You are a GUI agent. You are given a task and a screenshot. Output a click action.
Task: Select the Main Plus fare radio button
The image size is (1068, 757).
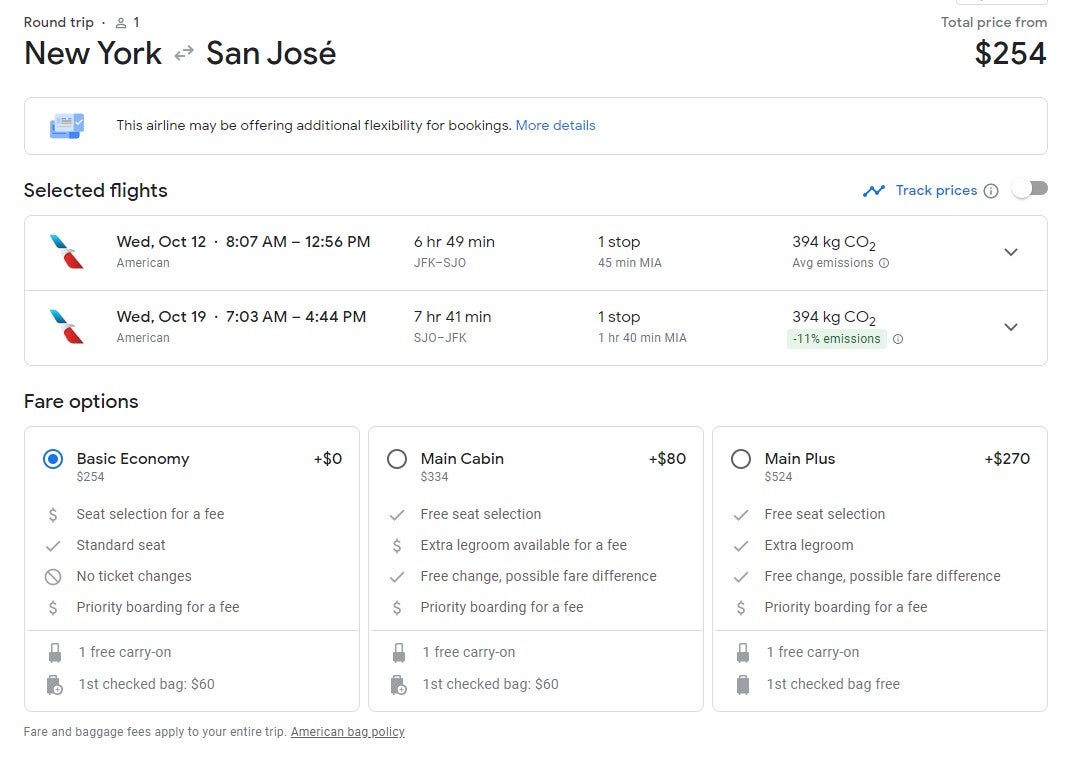741,459
